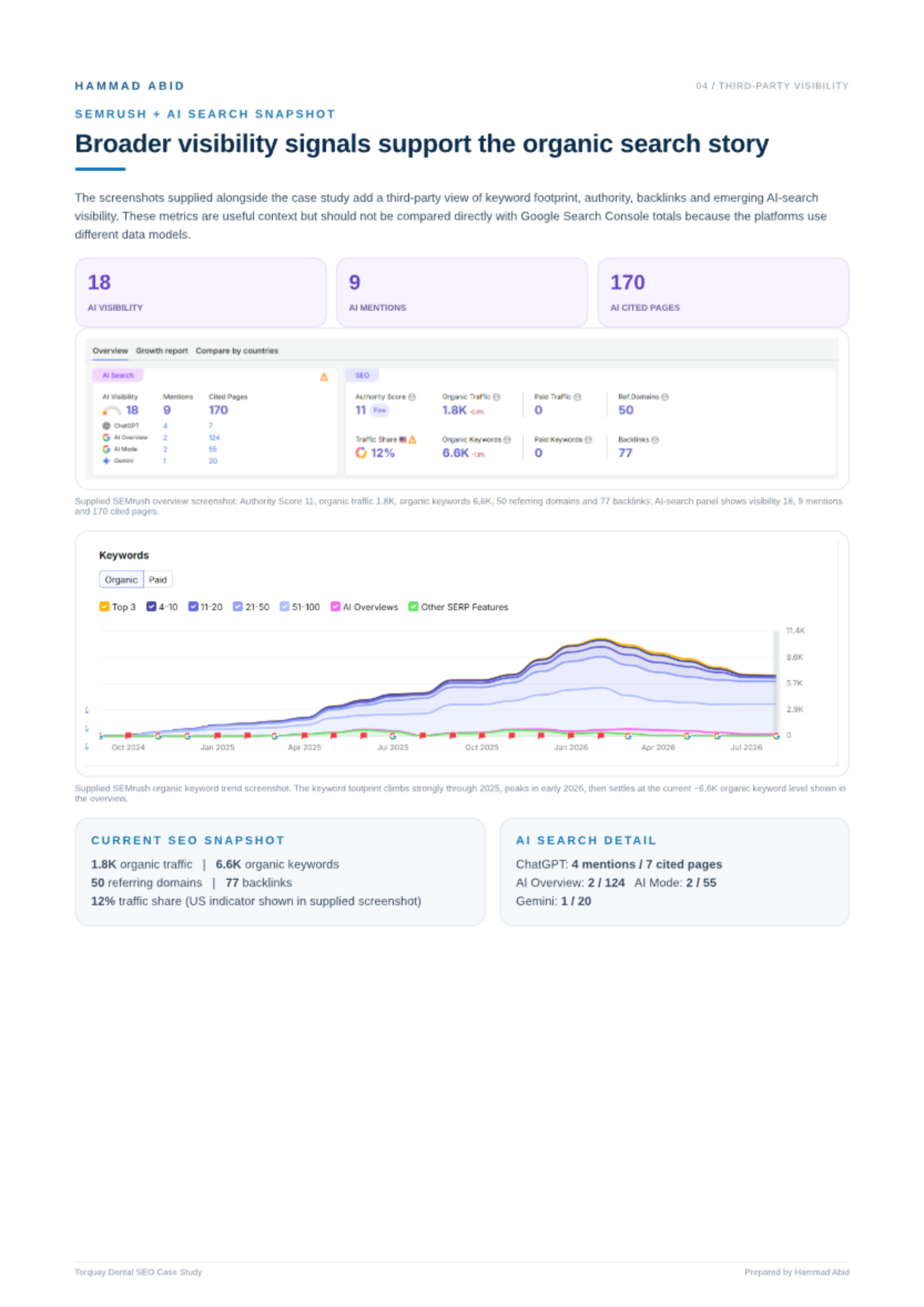Open ChatGPT mentions count 4
The width and height of the screenshot is (924, 1307).
coord(166,426)
